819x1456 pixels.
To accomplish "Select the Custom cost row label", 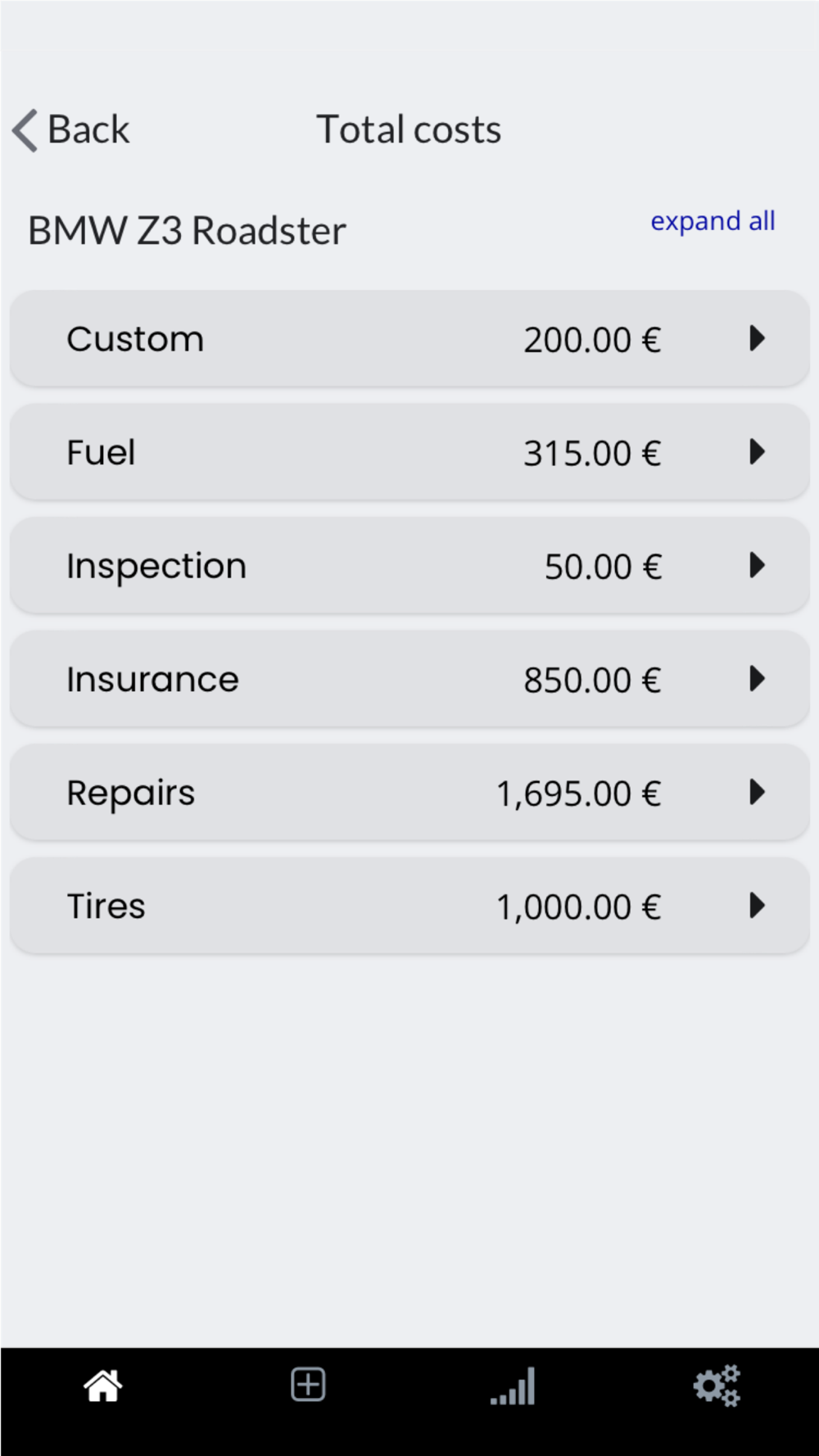I will click(135, 339).
